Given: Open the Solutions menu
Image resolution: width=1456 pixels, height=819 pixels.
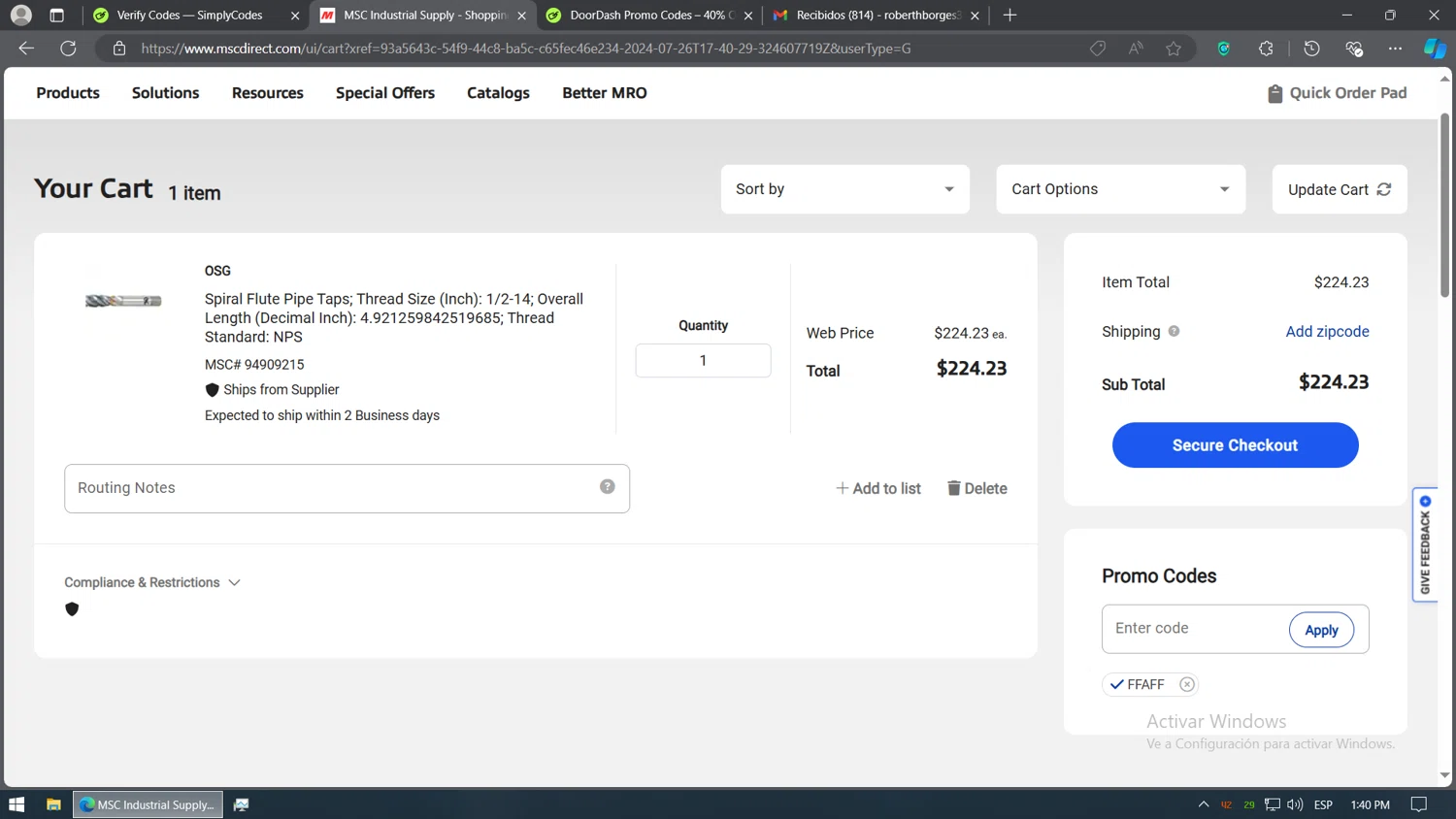Looking at the screenshot, I should click(x=165, y=93).
